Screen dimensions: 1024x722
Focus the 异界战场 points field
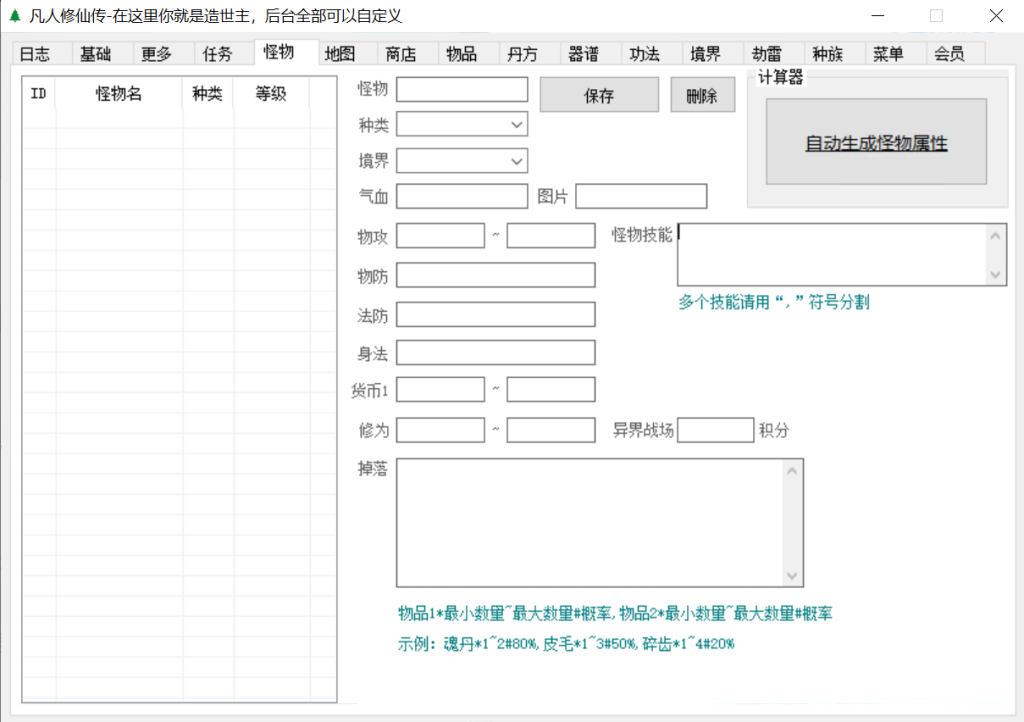715,431
